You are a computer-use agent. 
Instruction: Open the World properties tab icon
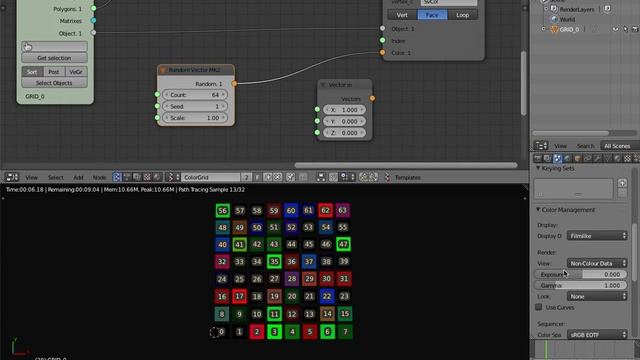[x=567, y=158]
